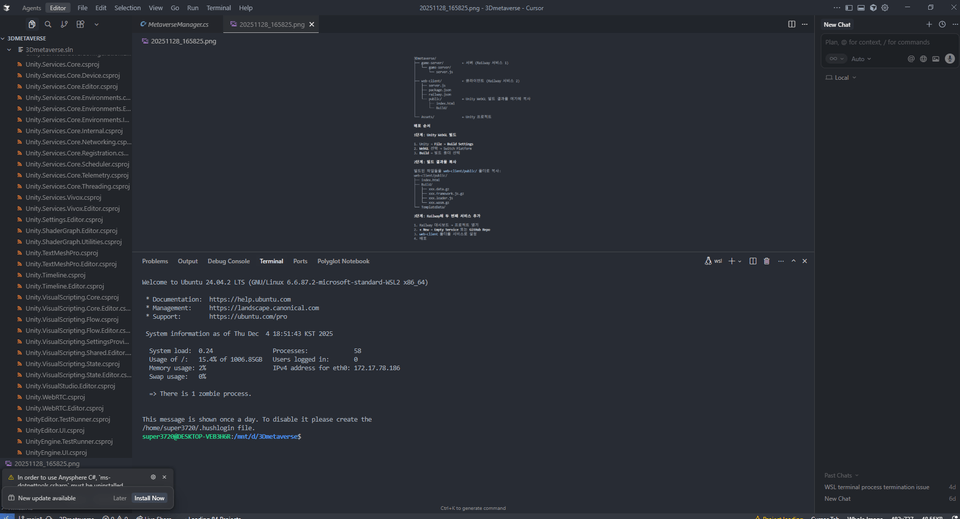The image size is (960, 519).
Task: Open the Edit menu
Action: tap(101, 8)
